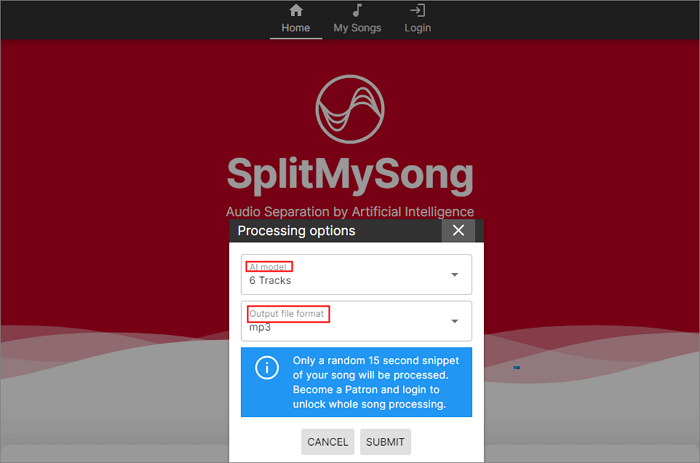
Task: Close the Processing options dialog
Action: tap(458, 230)
